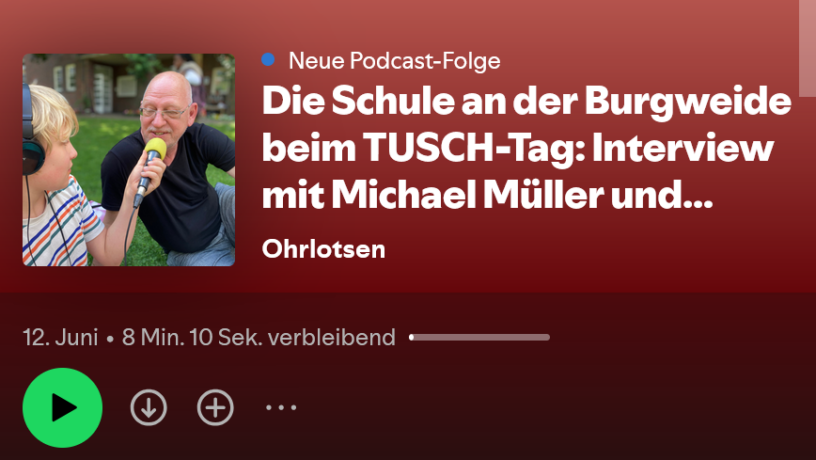
Task: Click the scrollbar thumb at the top right
Action: tap(807, 48)
